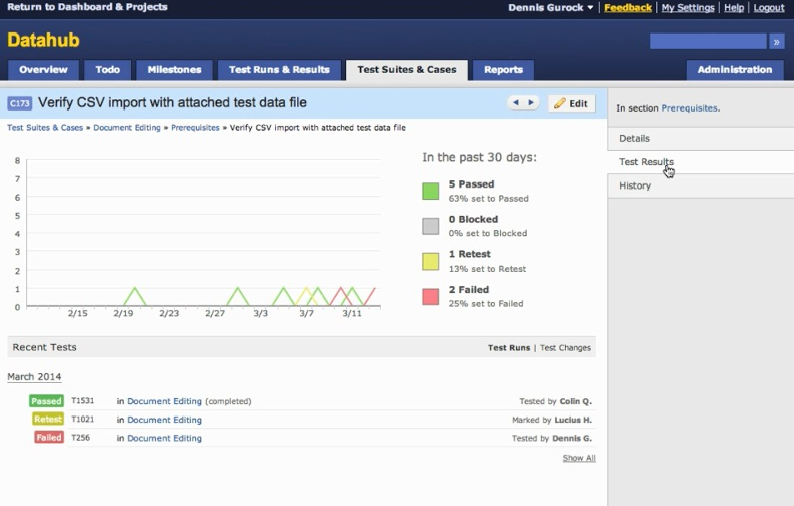Open the Help link
The height and width of the screenshot is (506, 794).
coord(734,8)
